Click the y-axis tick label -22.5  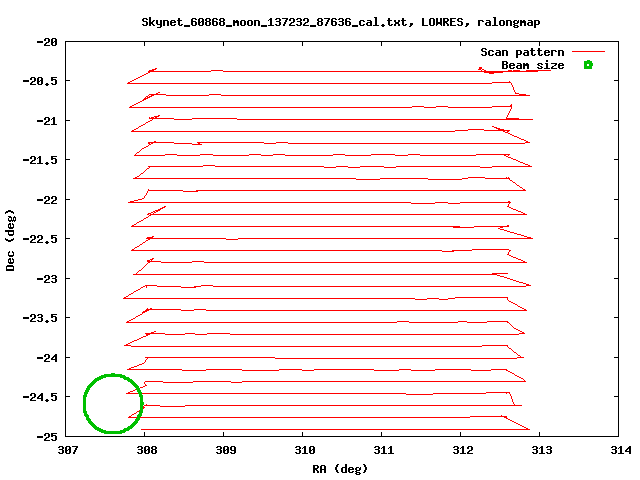click(40, 239)
